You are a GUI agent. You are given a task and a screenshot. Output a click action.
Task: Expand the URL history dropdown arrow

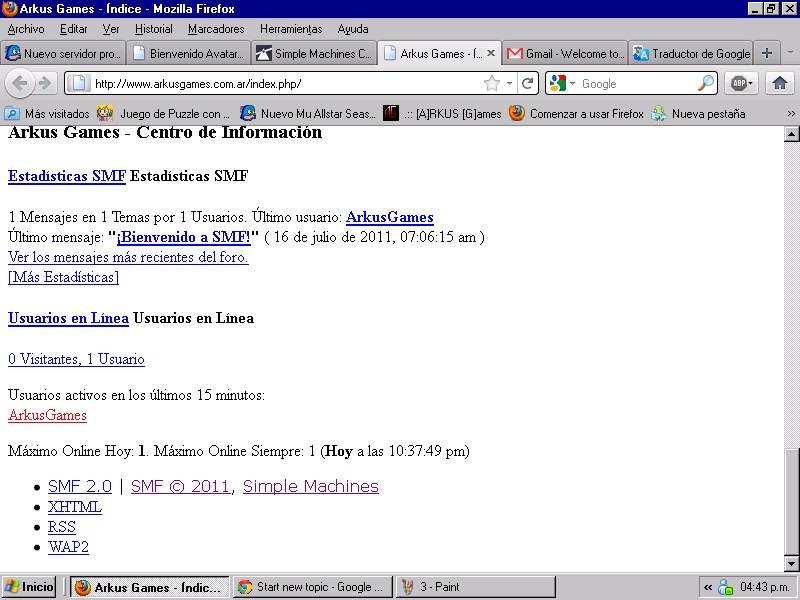(509, 83)
